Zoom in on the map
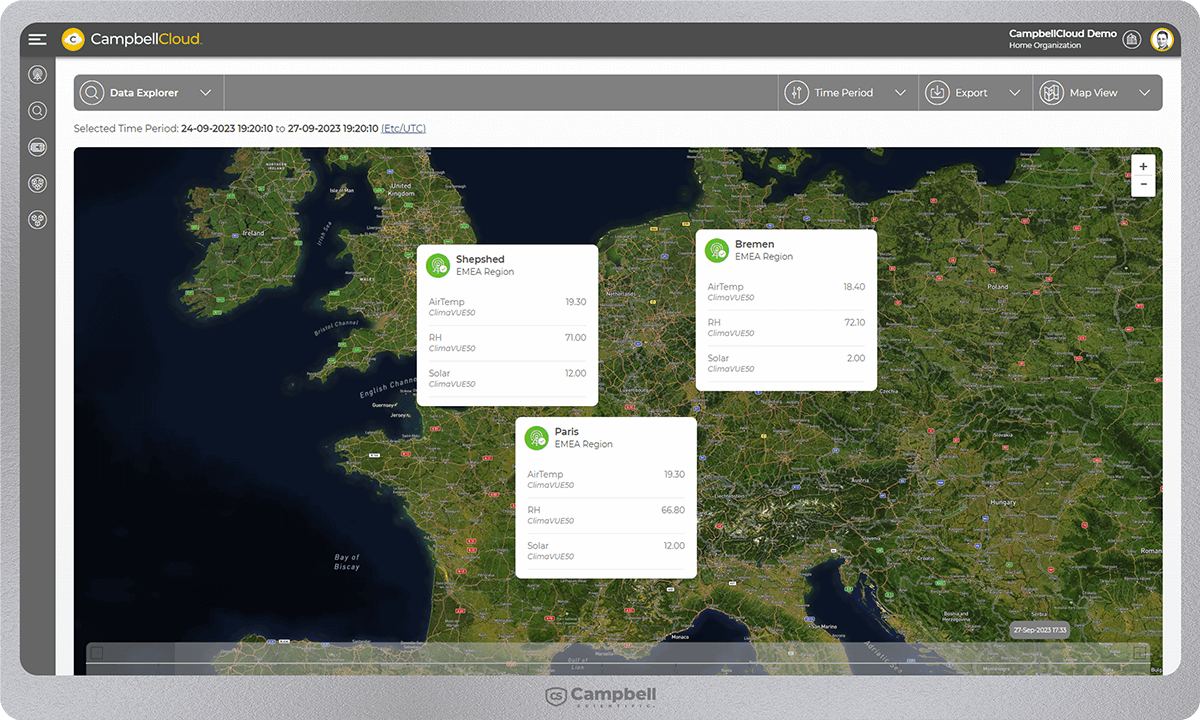This screenshot has width=1200, height=720. click(x=1143, y=166)
